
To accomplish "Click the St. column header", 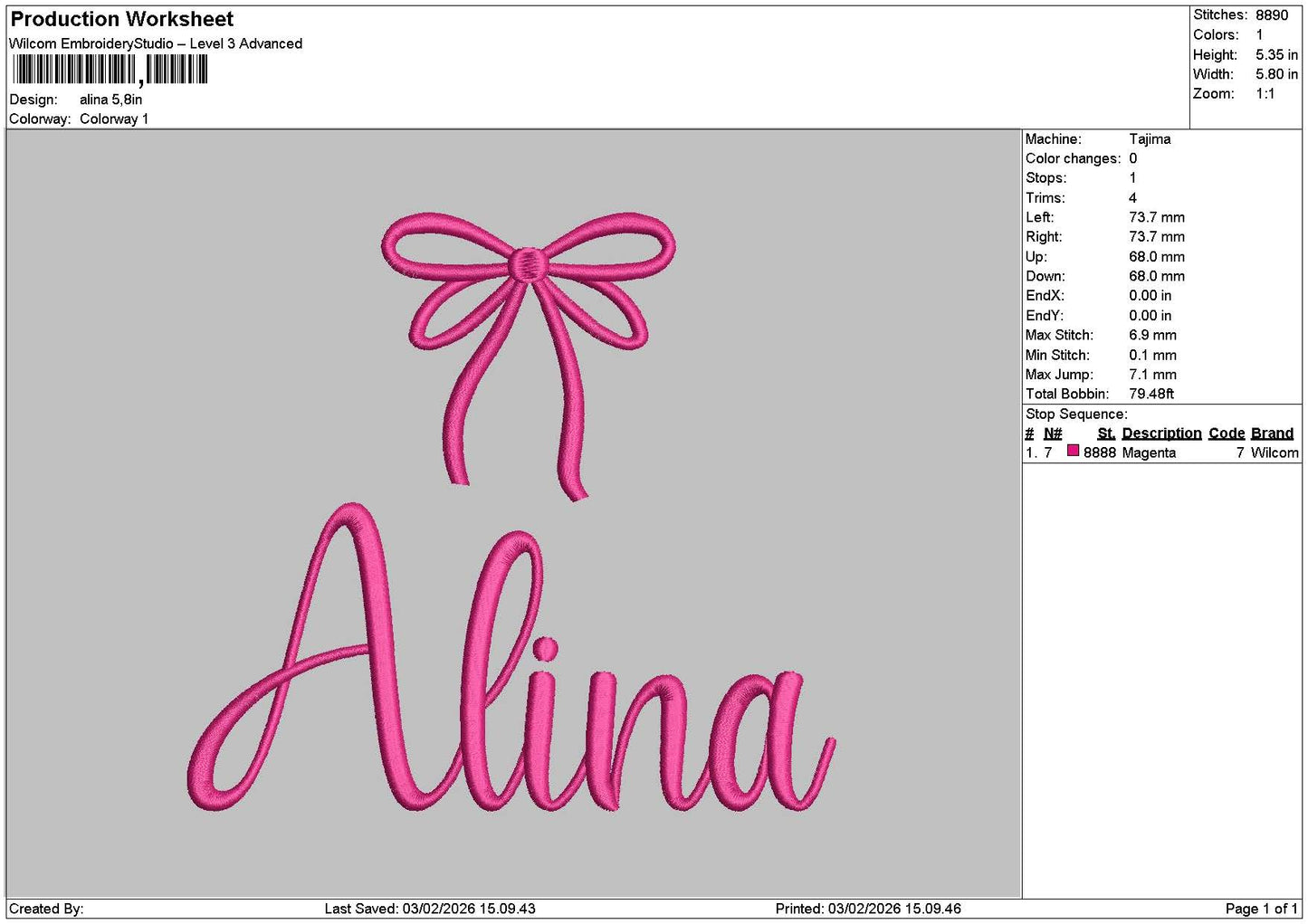I will pos(1106,433).
